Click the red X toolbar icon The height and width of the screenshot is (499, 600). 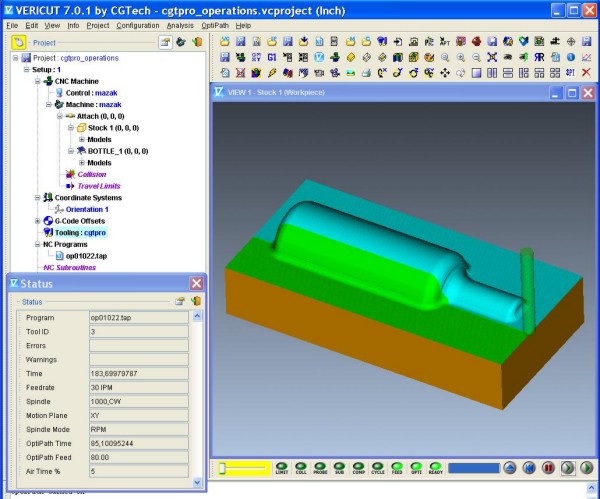586,73
